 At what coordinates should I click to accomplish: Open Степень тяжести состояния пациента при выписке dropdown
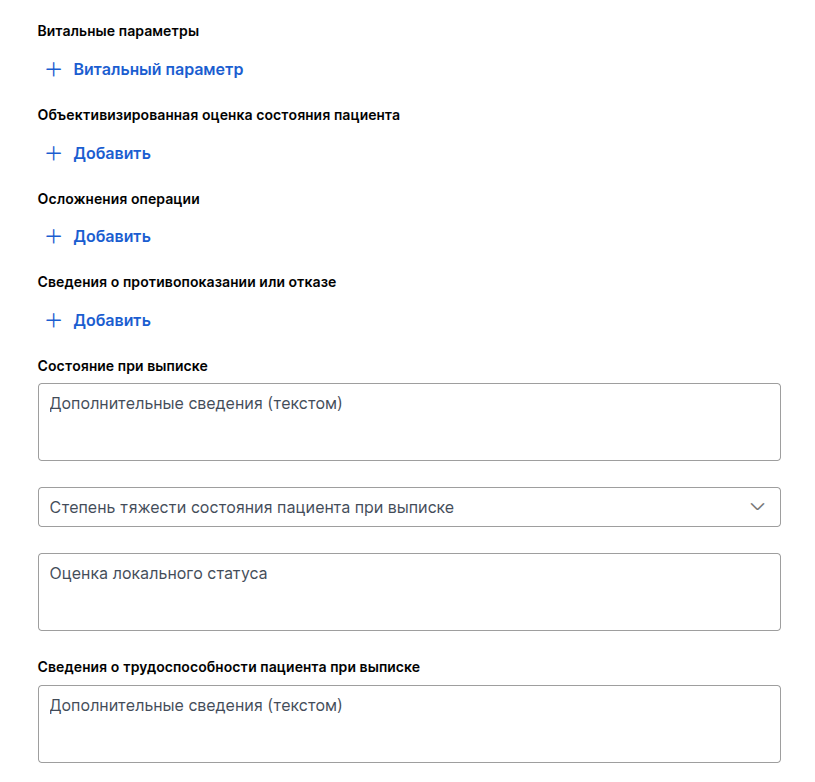click(409, 507)
